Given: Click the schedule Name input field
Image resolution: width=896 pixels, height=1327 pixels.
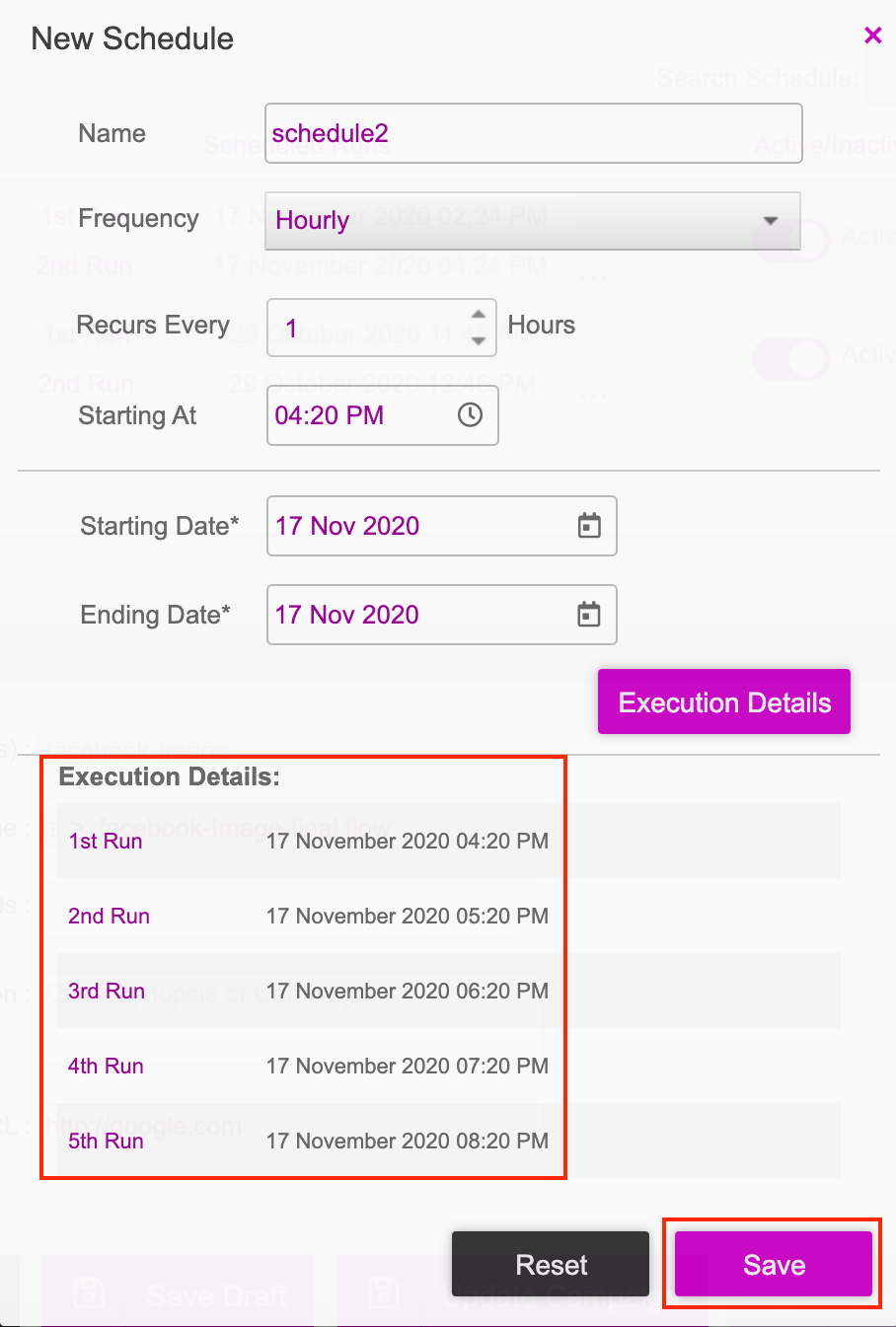Looking at the screenshot, I should click(x=533, y=133).
